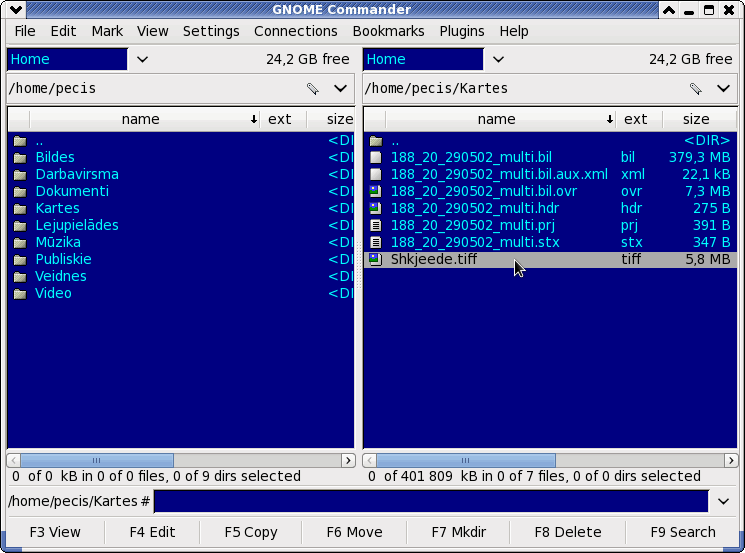Click the F3 View button
Viewport: 745px width, 553px height.
pyautogui.click(x=55, y=532)
